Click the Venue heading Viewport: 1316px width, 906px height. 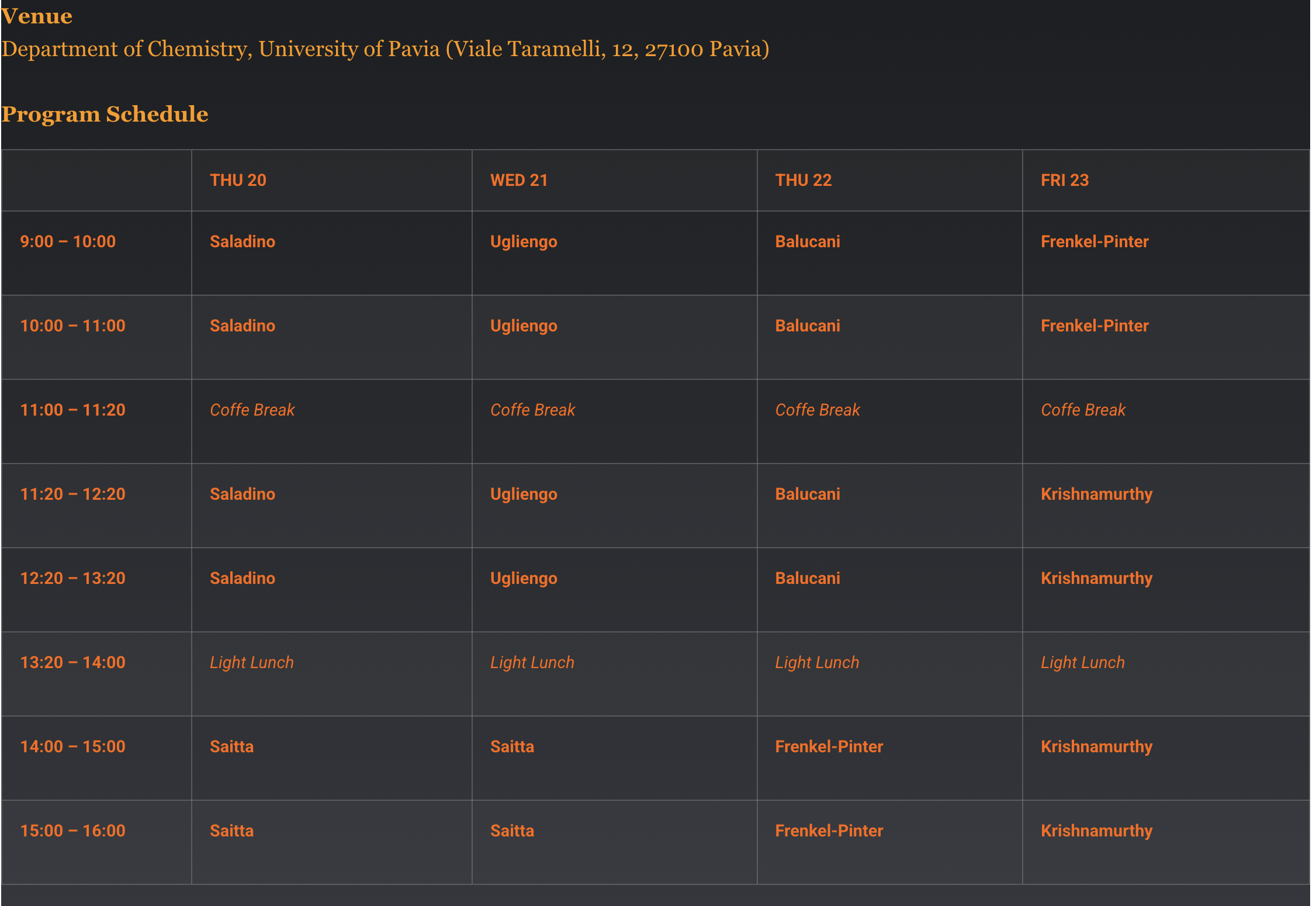(37, 16)
